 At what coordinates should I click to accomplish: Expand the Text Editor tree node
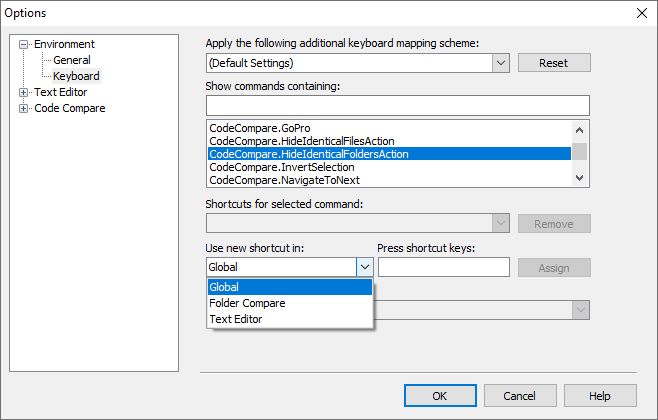pyautogui.click(x=24, y=92)
